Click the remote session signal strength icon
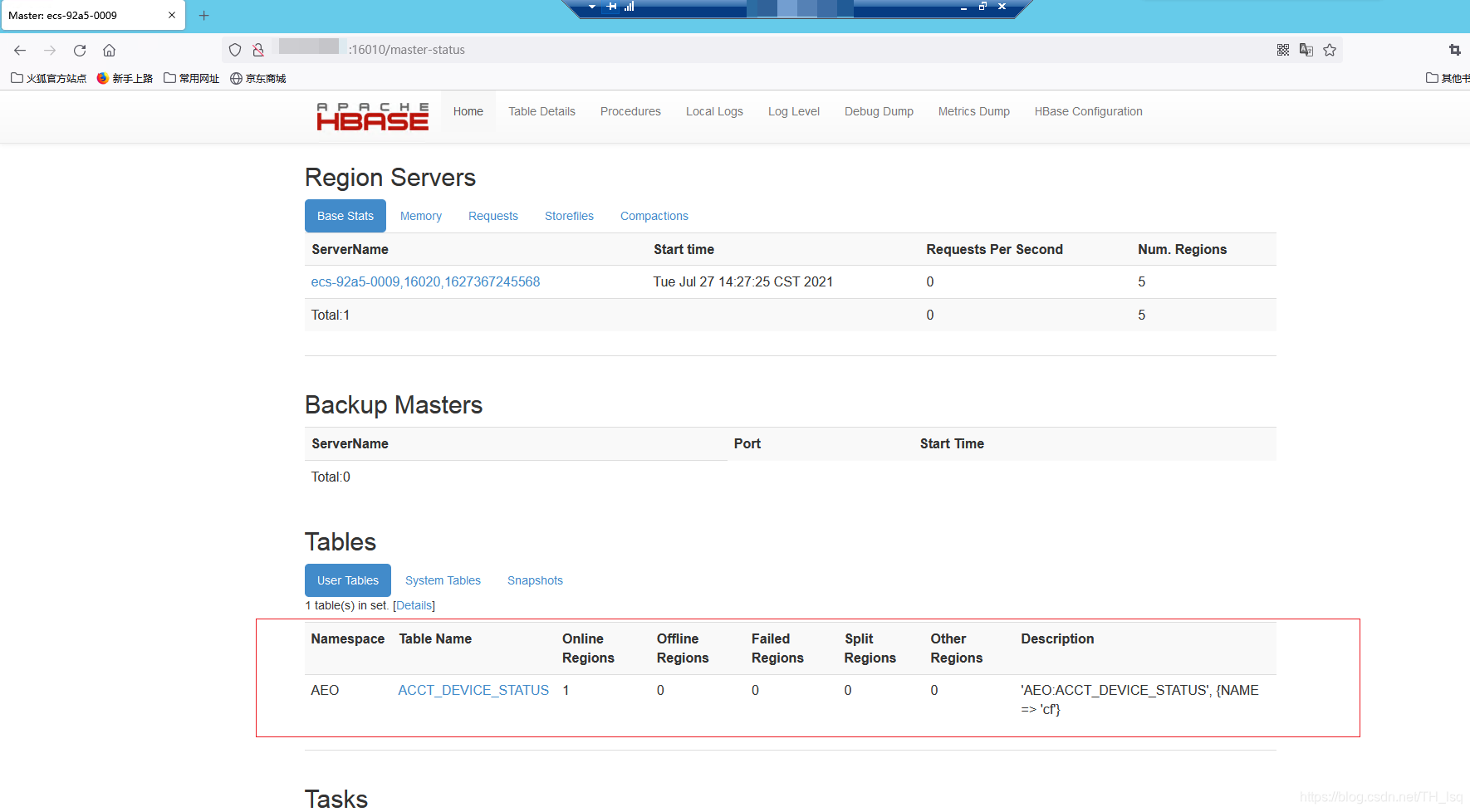The height and width of the screenshot is (812, 1470). click(x=630, y=7)
